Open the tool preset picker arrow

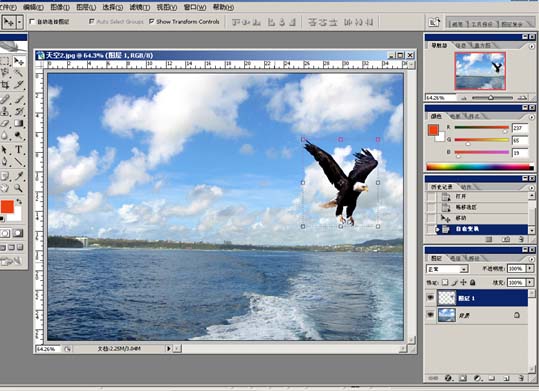(x=20, y=22)
